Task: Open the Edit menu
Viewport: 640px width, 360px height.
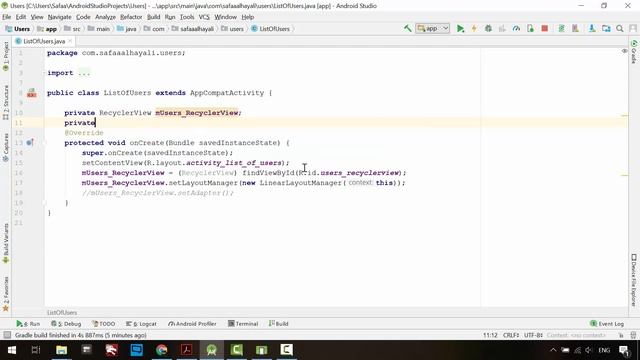Action: pyautogui.click(x=21, y=17)
